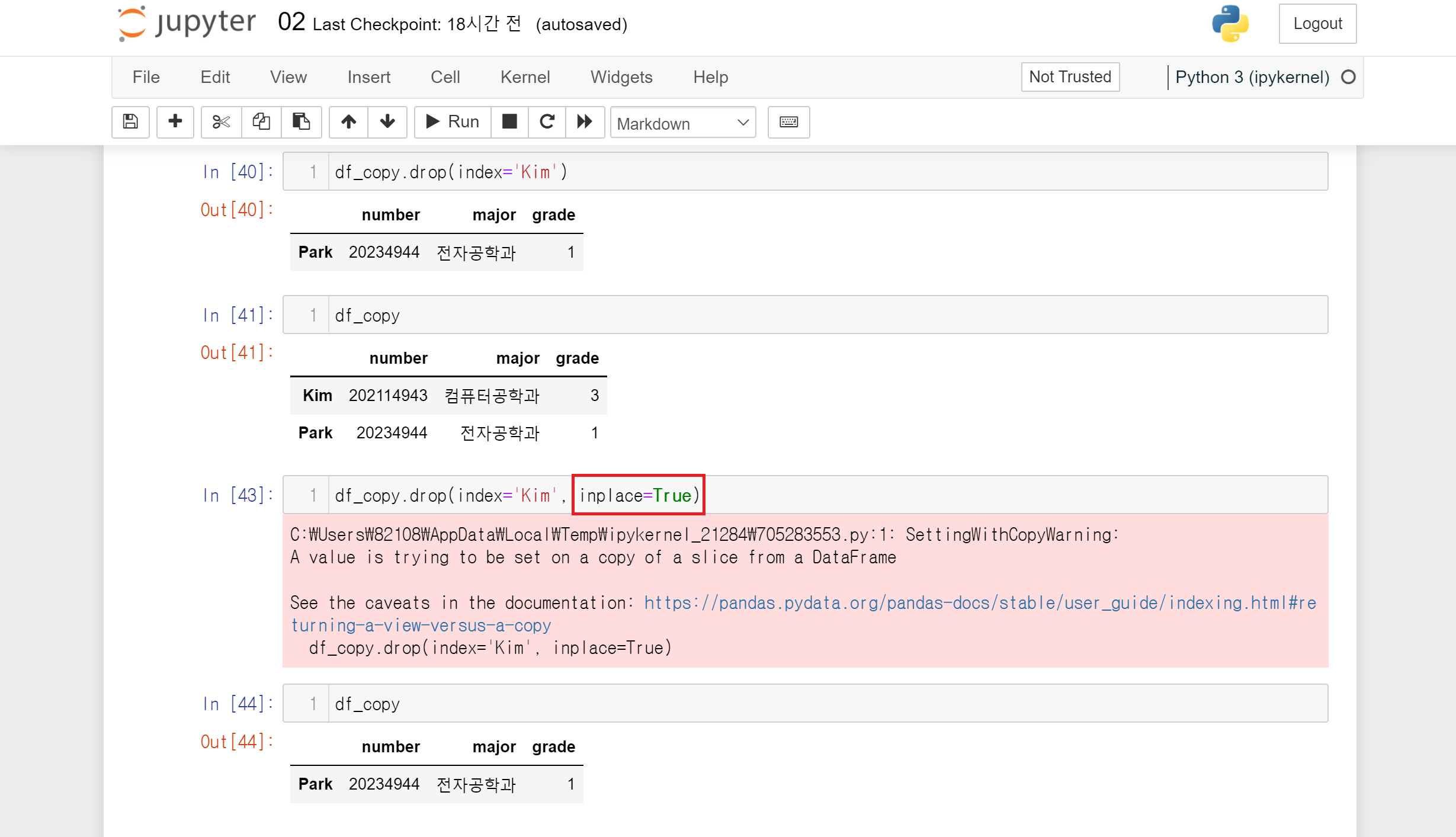Open the Kernel menu
Viewport: 1456px width, 837px height.
(525, 77)
